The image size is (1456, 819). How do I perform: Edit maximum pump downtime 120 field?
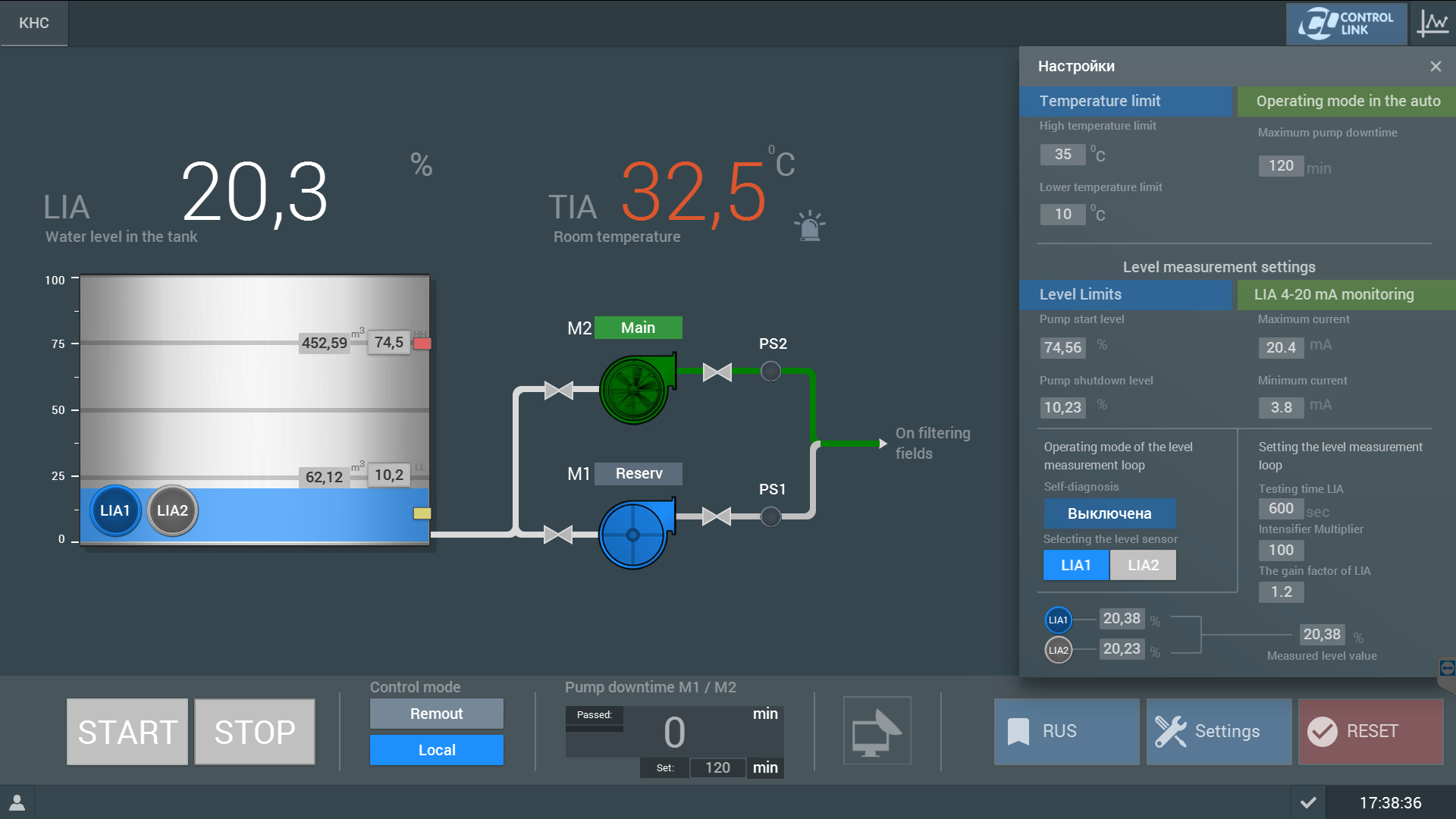tap(1282, 165)
